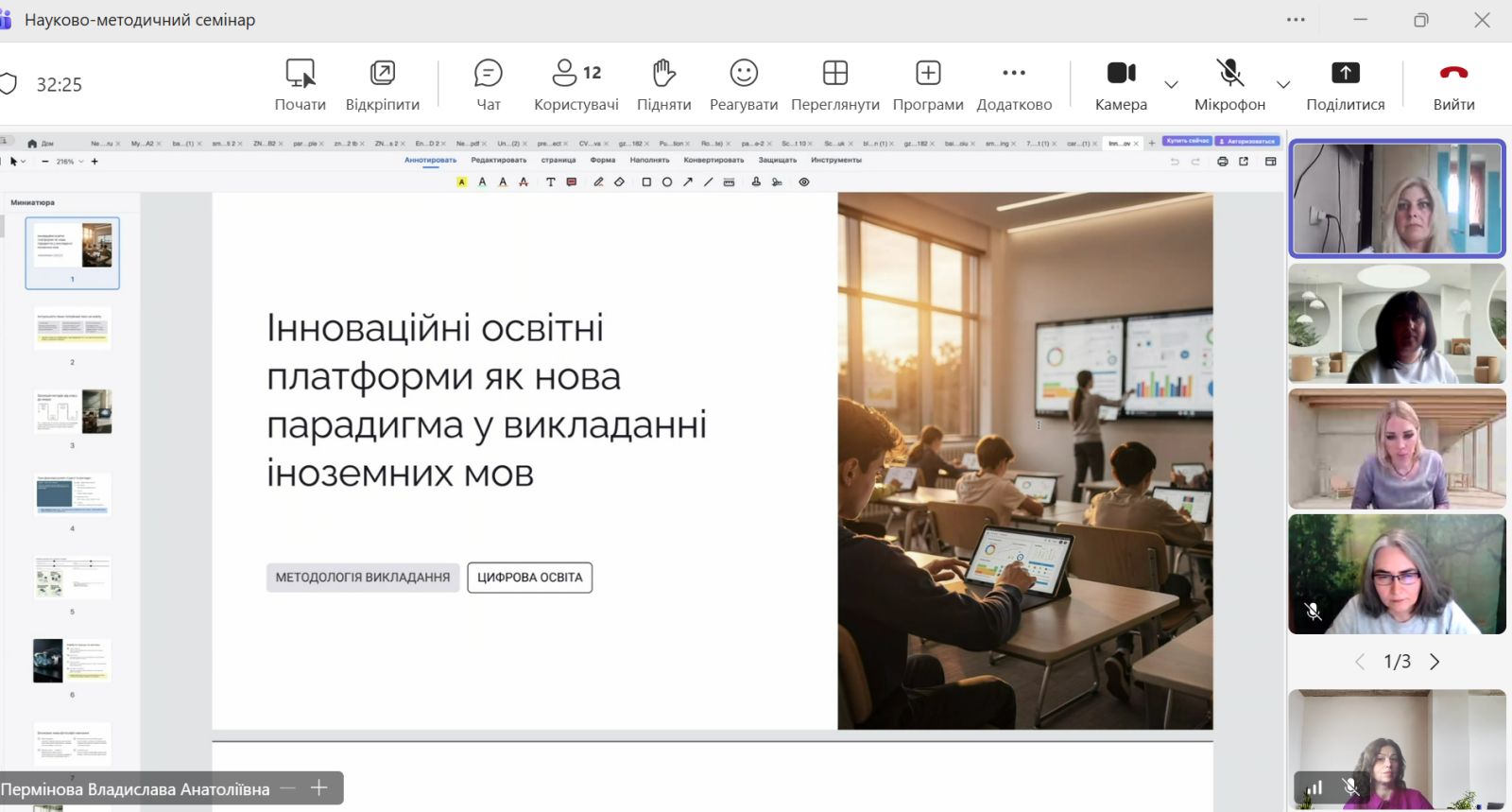The image size is (1512, 812).
Task: Switch to Конвертировать tab
Action: click(714, 160)
